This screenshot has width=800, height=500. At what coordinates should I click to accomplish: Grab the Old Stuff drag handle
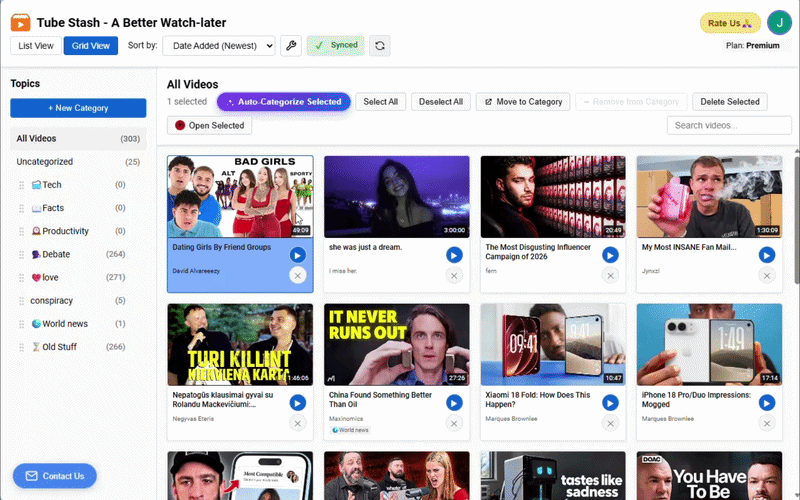[x=21, y=347]
